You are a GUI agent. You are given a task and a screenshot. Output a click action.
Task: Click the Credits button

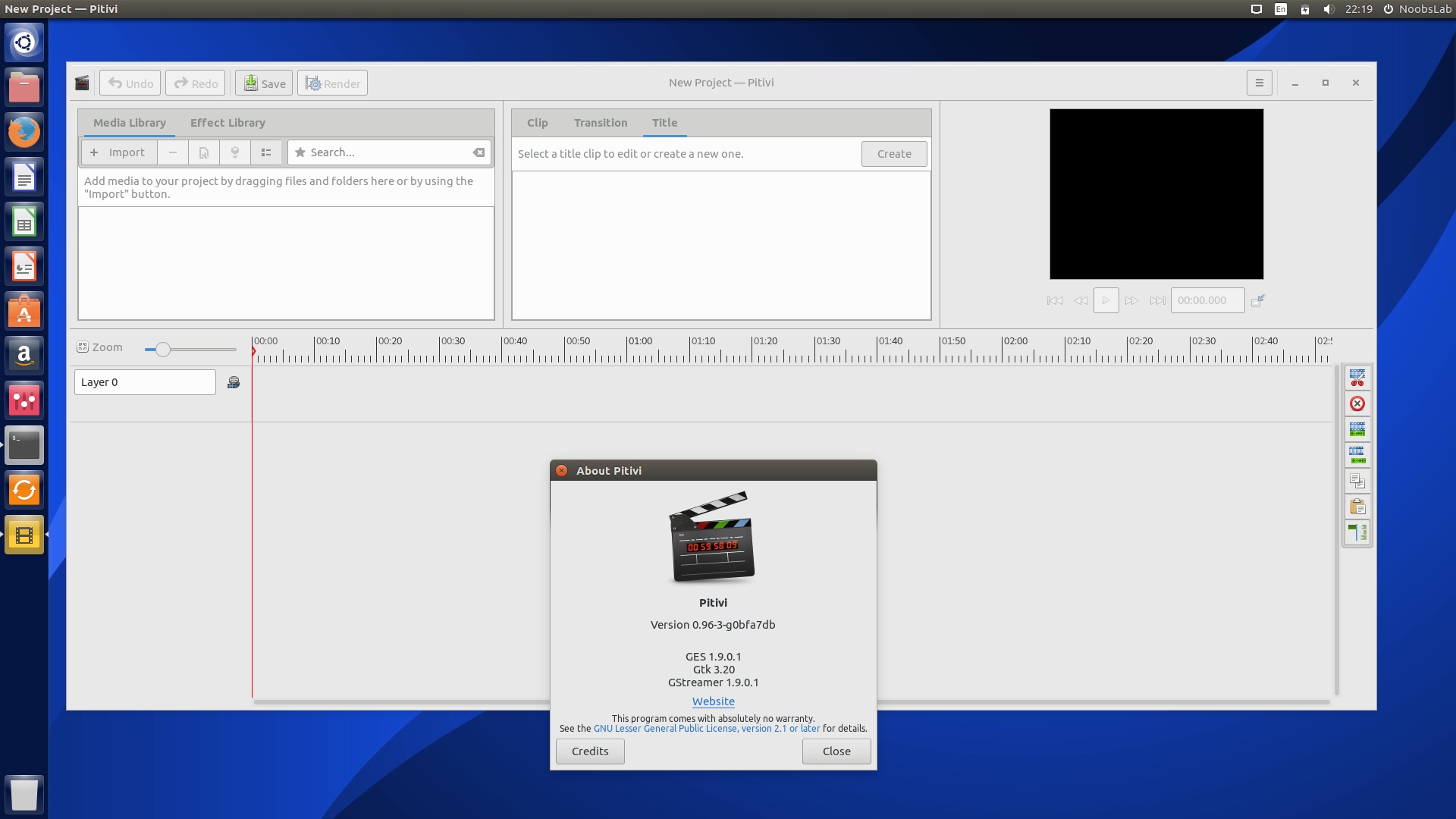point(589,751)
